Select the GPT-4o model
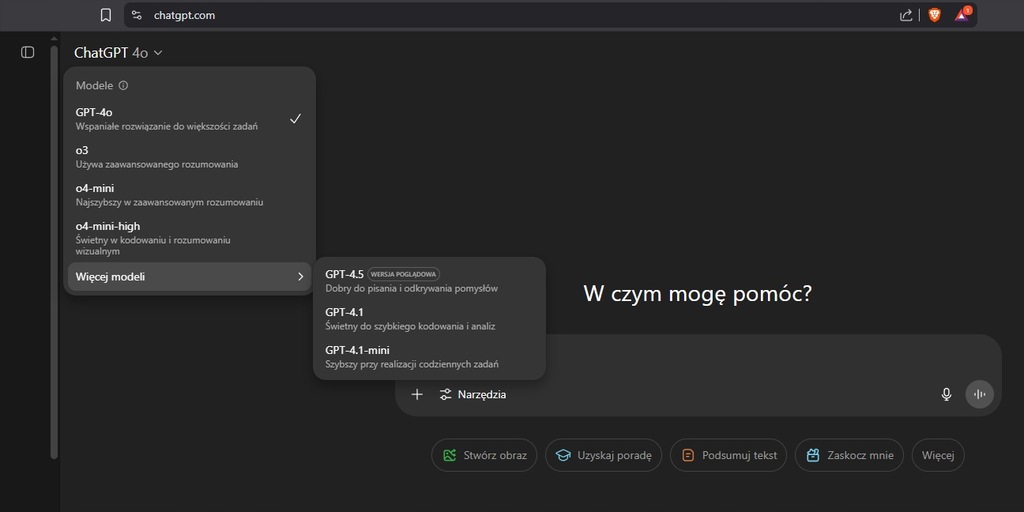This screenshot has width=1024, height=512. pos(189,119)
